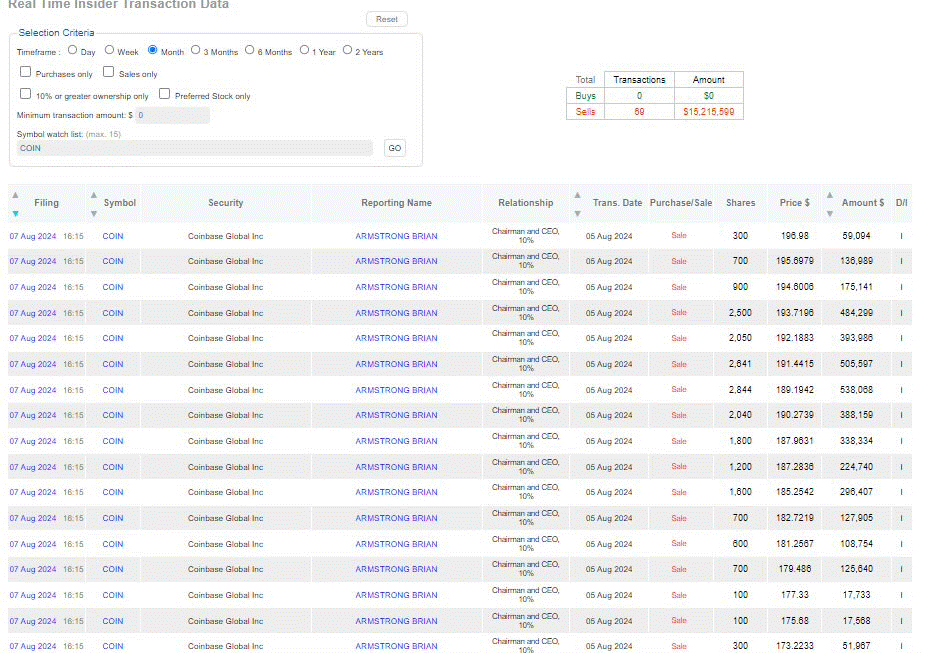Image resolution: width=933 pixels, height=653 pixels.
Task: Focus the Minimum transaction amount field
Action: point(172,115)
